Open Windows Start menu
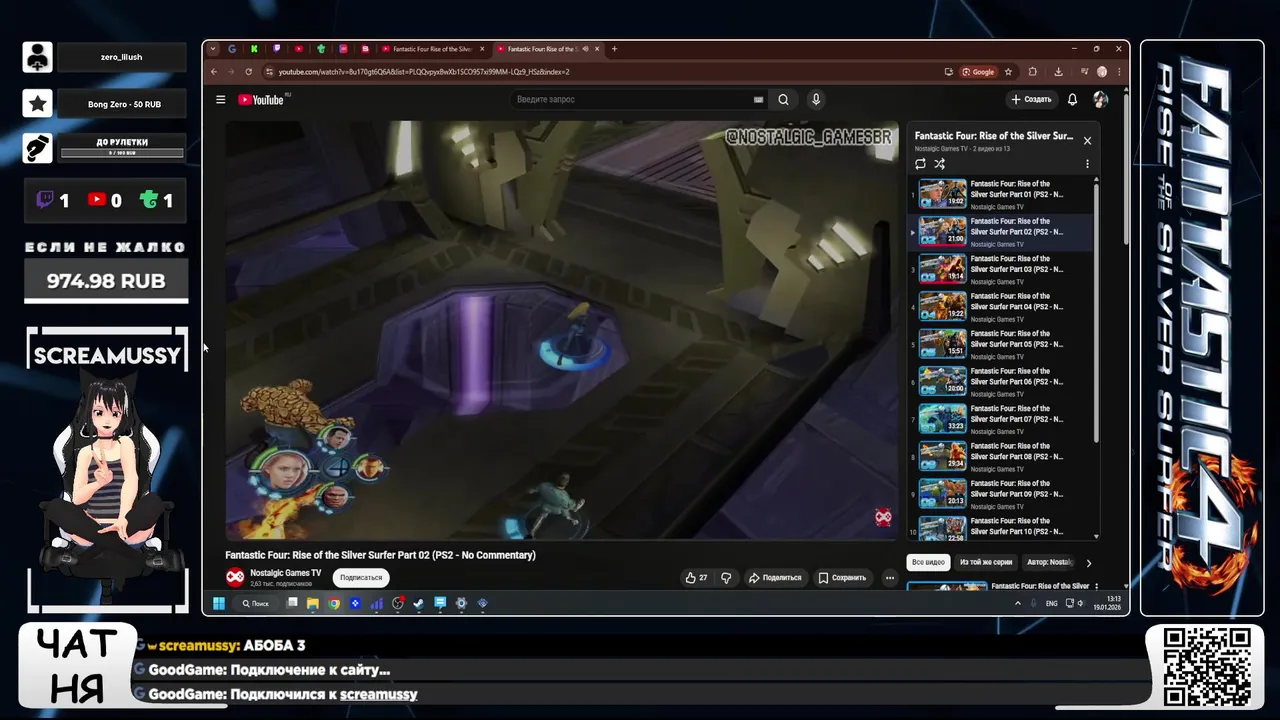 click(219, 603)
